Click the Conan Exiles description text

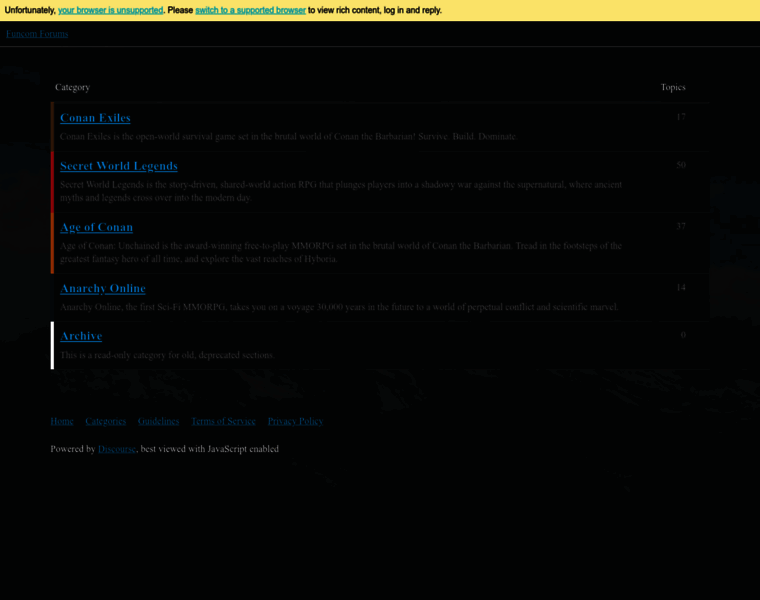coord(288,137)
